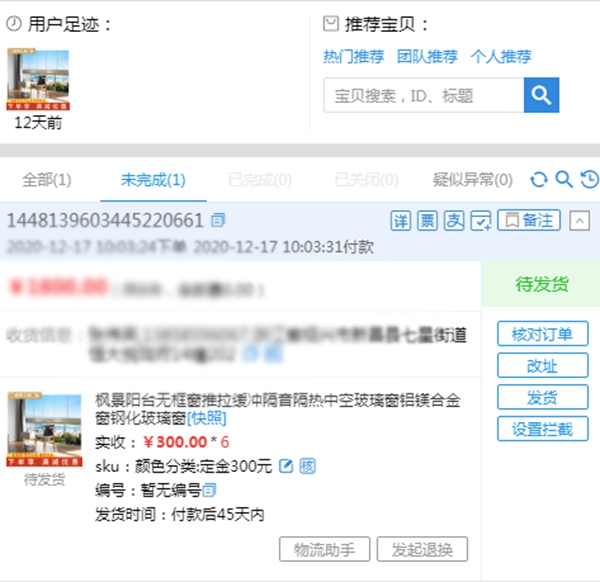Click the 改址 button

click(x=543, y=366)
